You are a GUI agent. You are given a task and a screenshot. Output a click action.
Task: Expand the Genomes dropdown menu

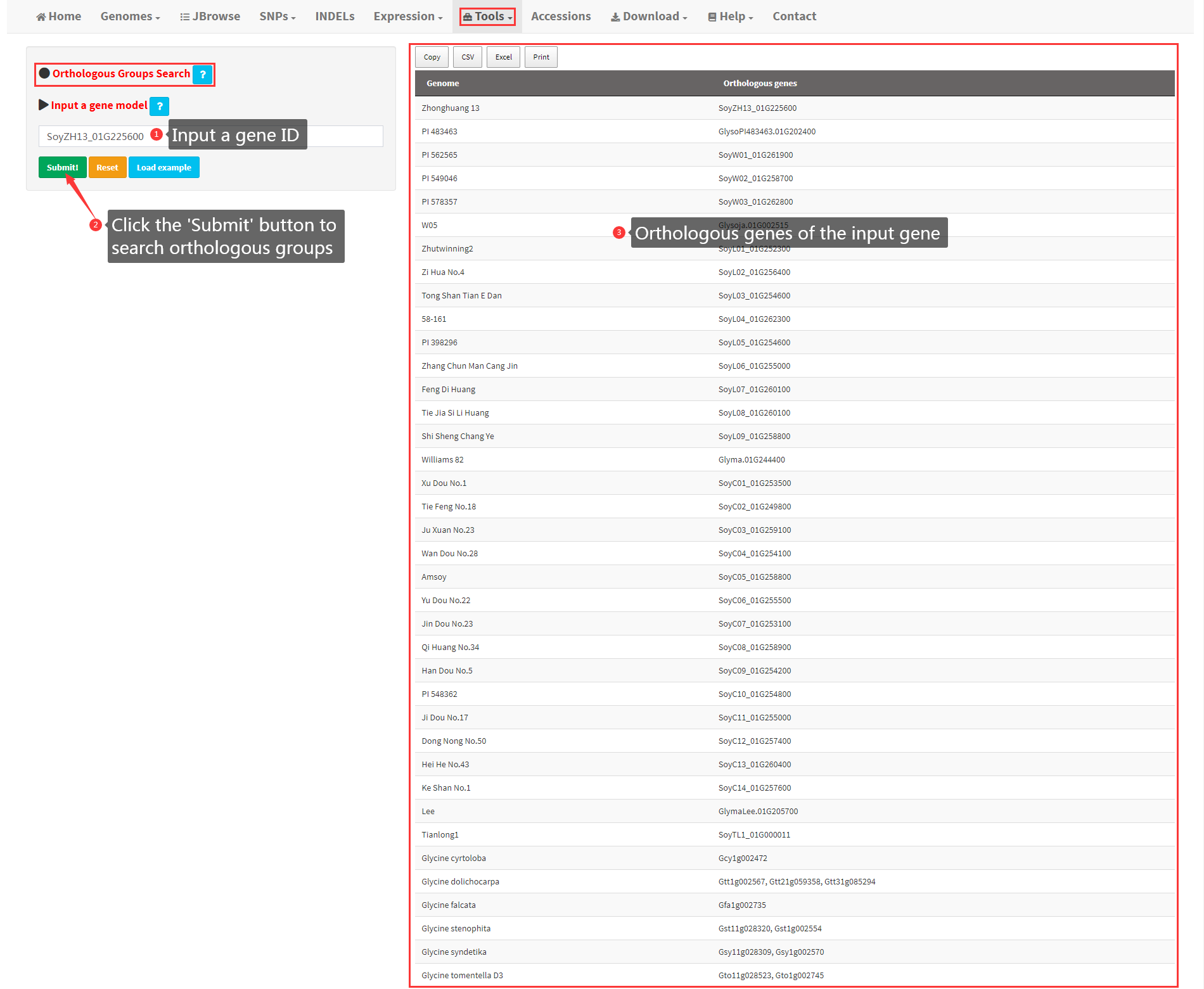[x=130, y=16]
